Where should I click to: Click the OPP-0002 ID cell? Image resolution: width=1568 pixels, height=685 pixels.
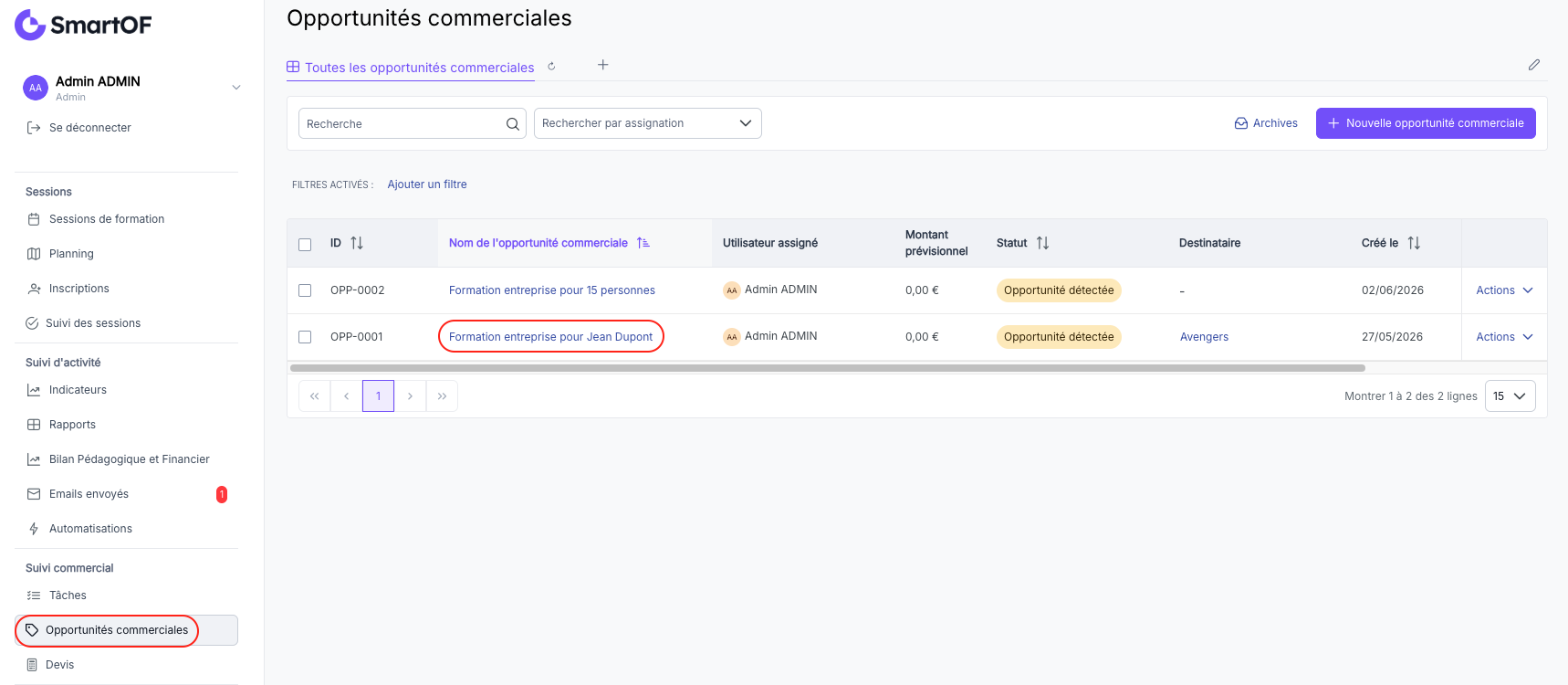point(358,290)
